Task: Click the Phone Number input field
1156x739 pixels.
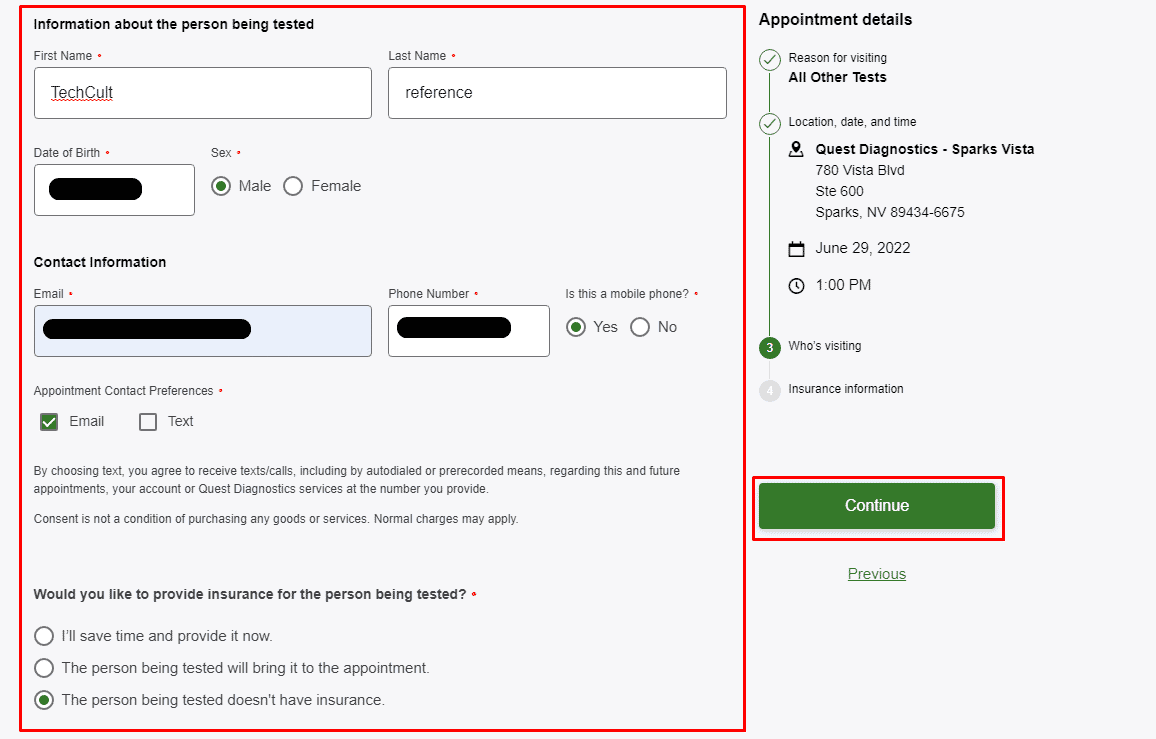Action: click(469, 331)
